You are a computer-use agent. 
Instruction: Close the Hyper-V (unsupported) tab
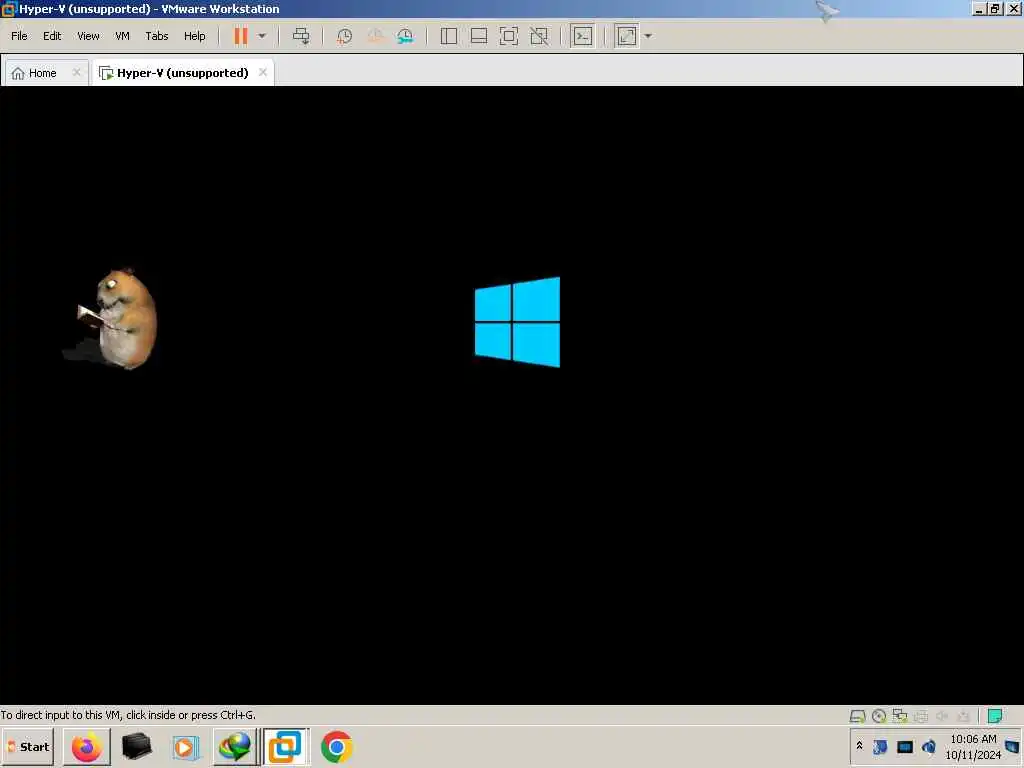pos(263,72)
